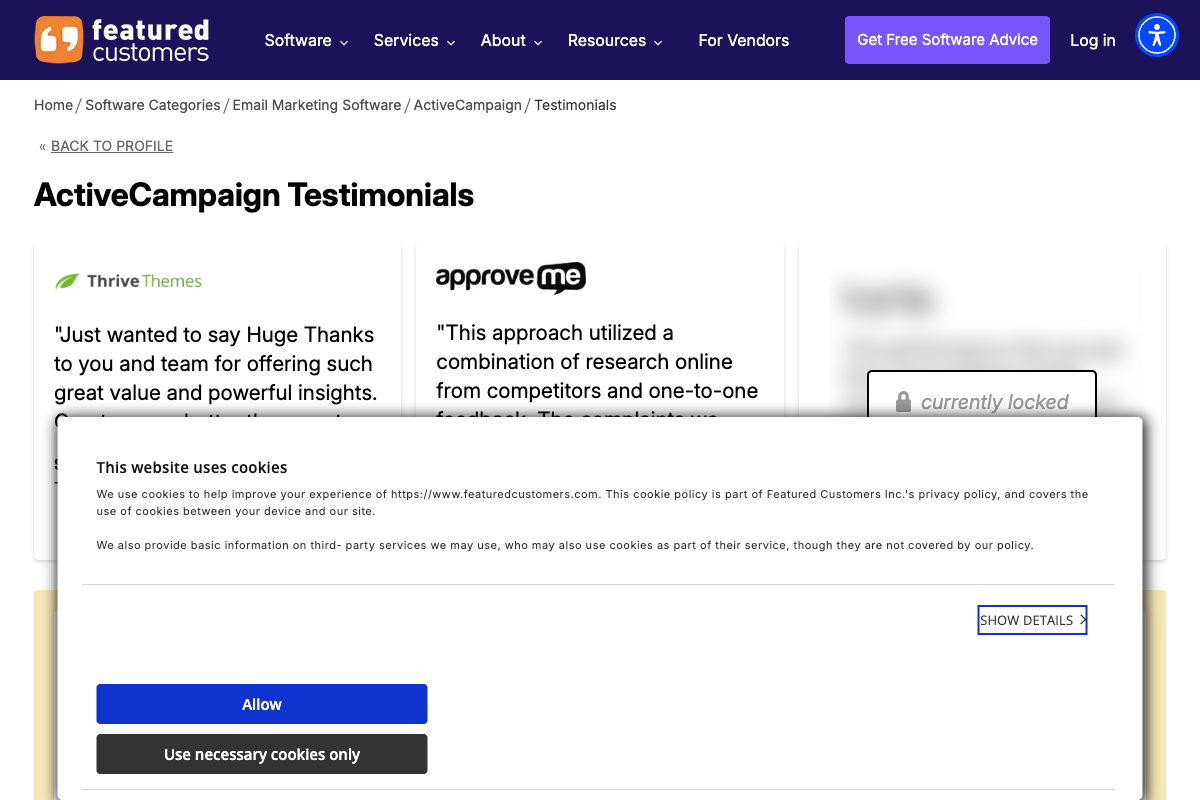Choose Use necessary cookies only

(261, 754)
